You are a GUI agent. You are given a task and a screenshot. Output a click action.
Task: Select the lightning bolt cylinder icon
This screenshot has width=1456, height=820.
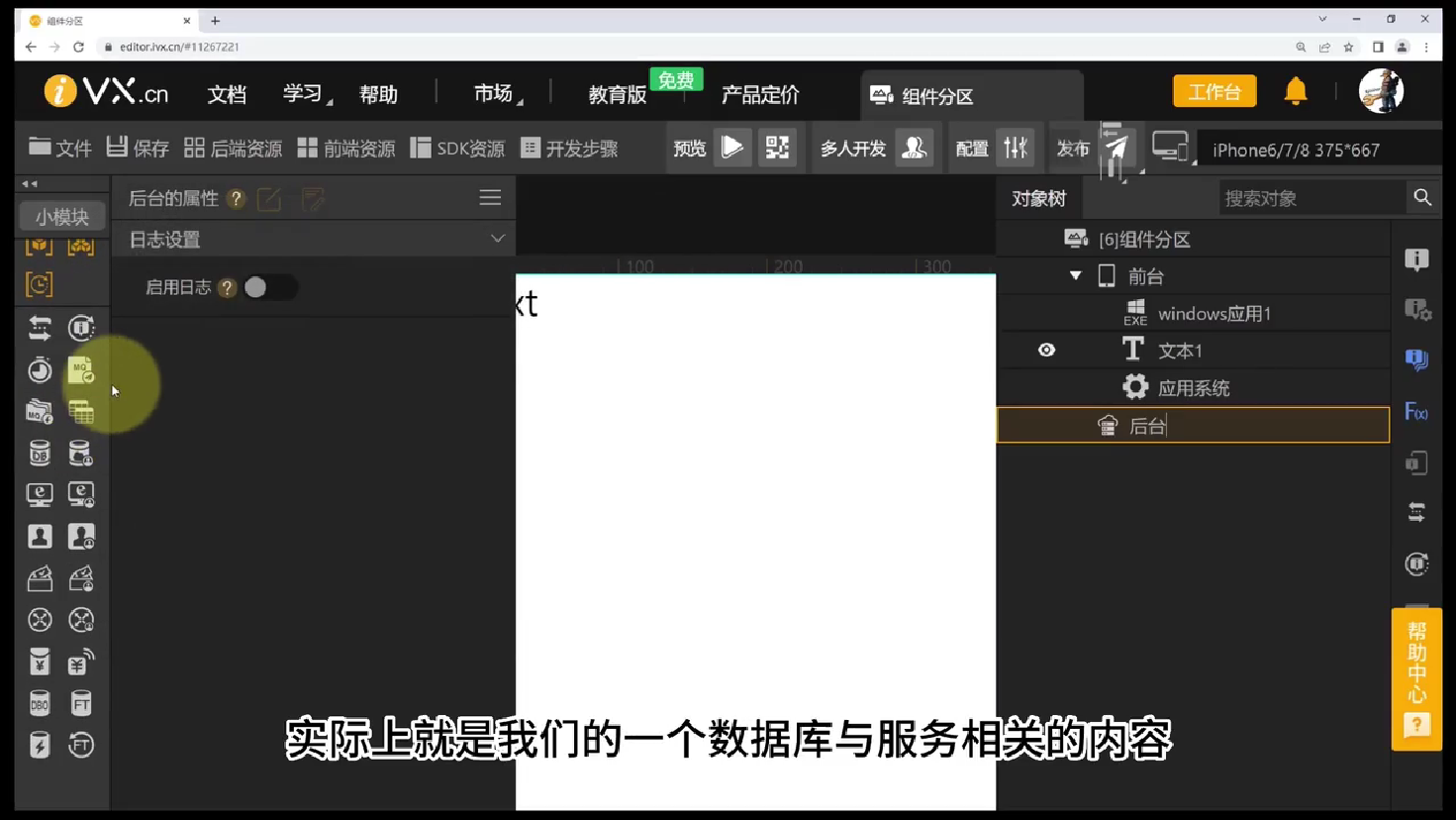(x=40, y=746)
